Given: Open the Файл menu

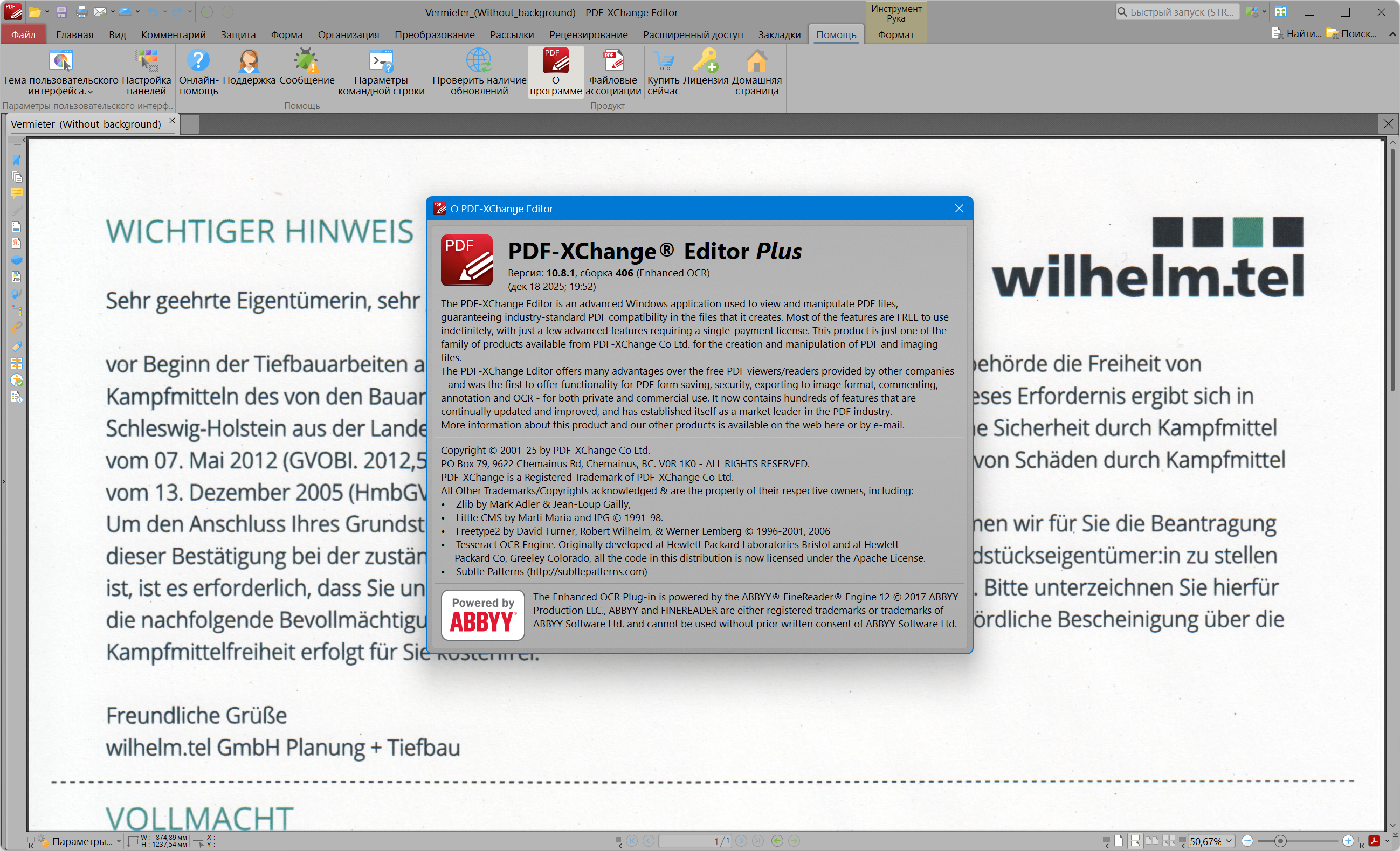Looking at the screenshot, I should [23, 34].
